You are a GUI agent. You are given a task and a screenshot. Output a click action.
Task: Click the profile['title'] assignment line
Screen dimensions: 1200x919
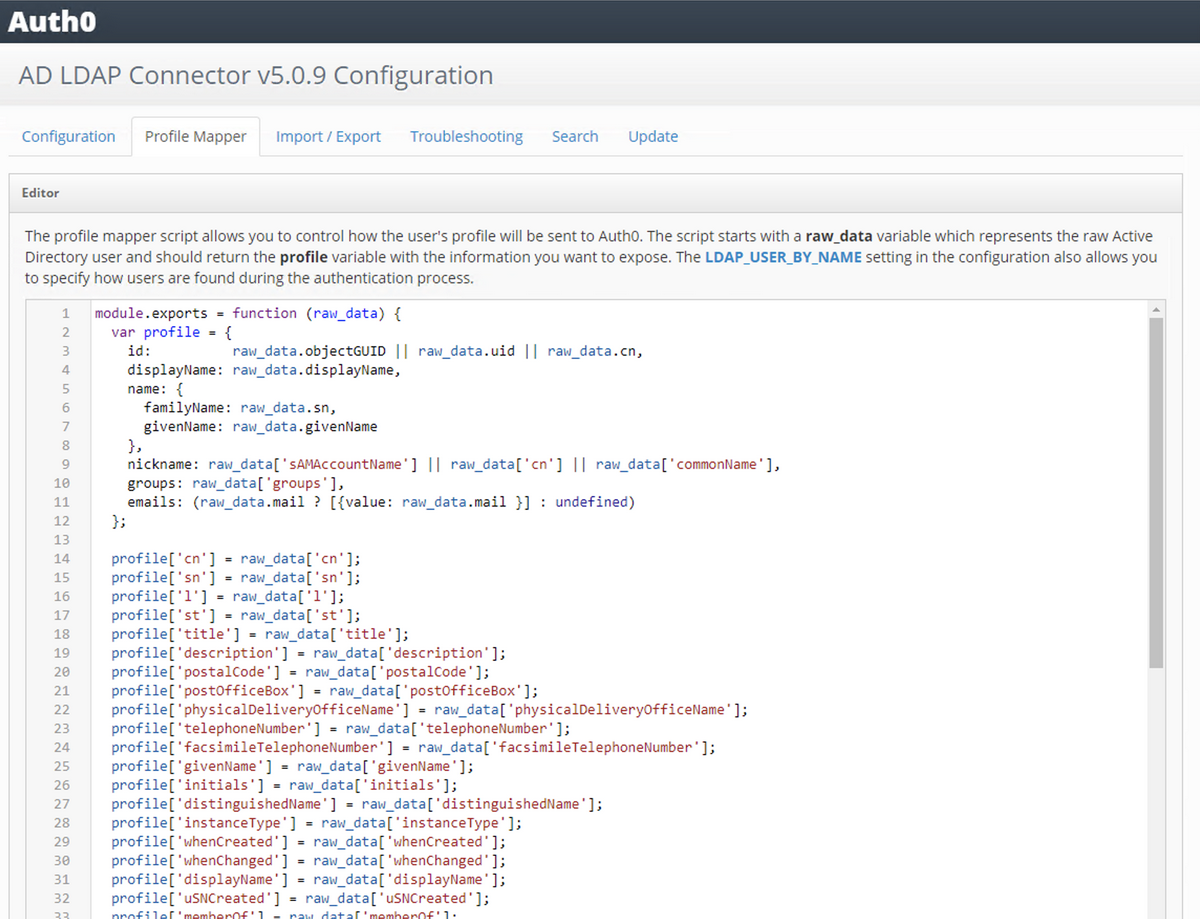coord(260,634)
